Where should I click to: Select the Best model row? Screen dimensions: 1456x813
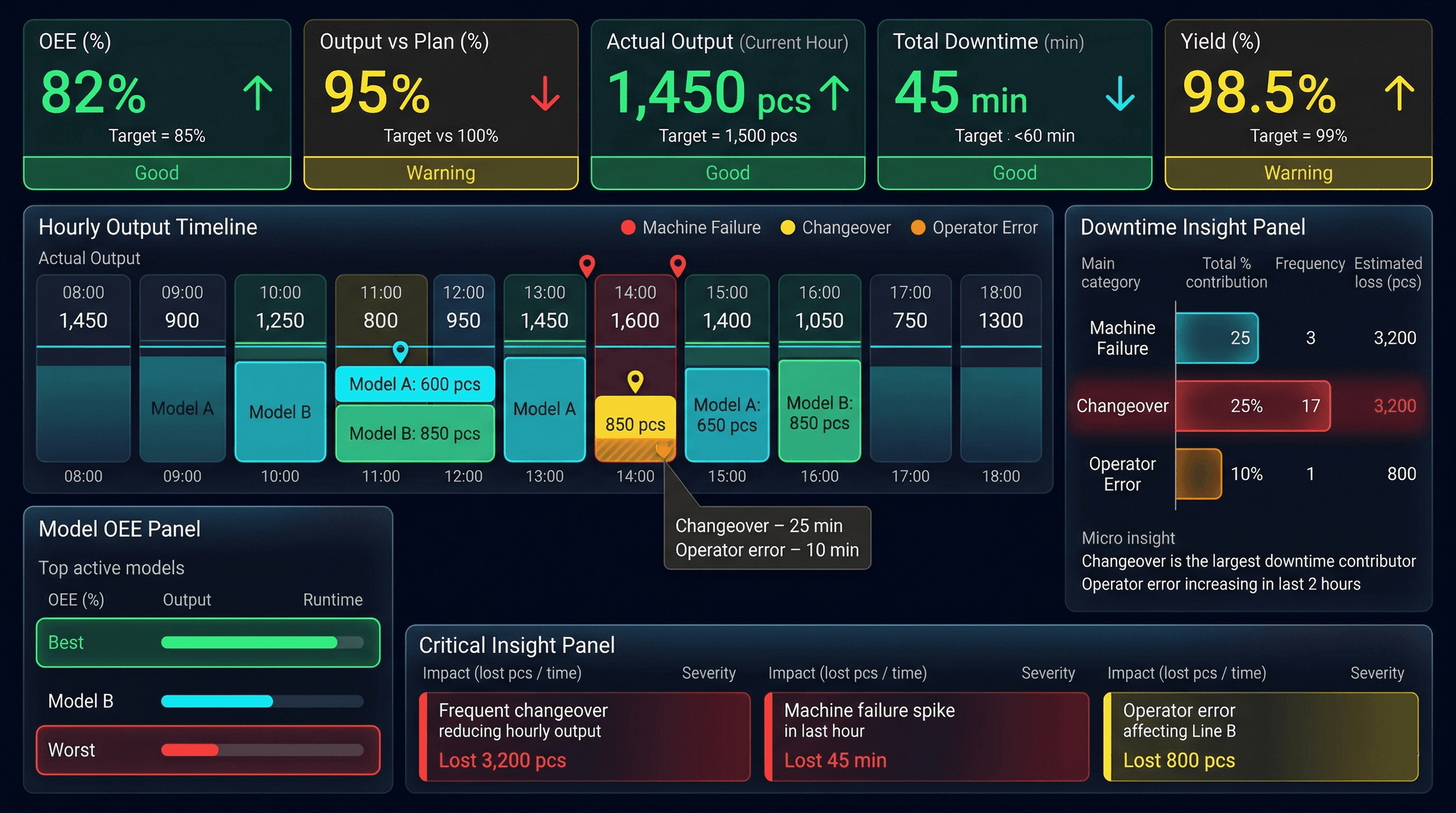(x=208, y=642)
